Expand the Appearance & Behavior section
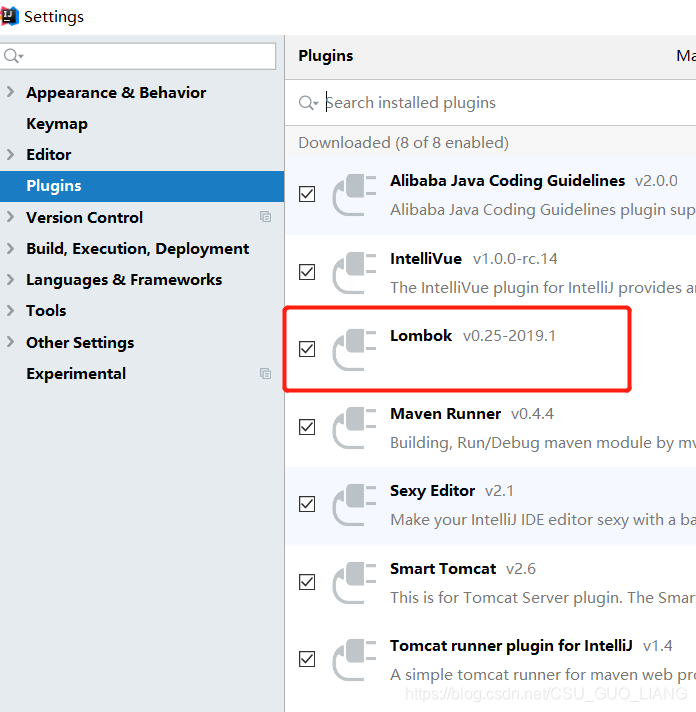 [10, 92]
